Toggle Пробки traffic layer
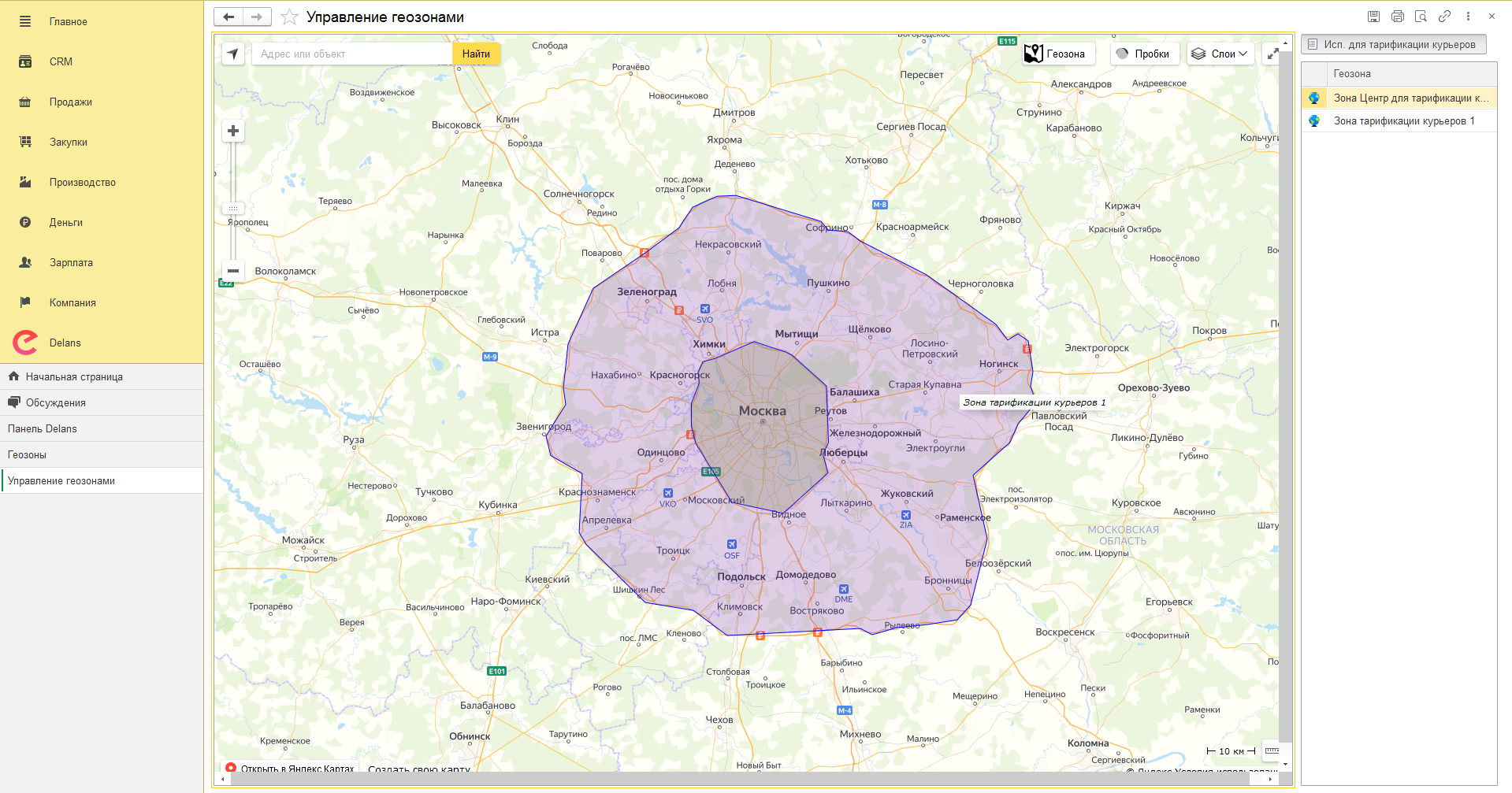Image resolution: width=1512 pixels, height=793 pixels. 1144,54
